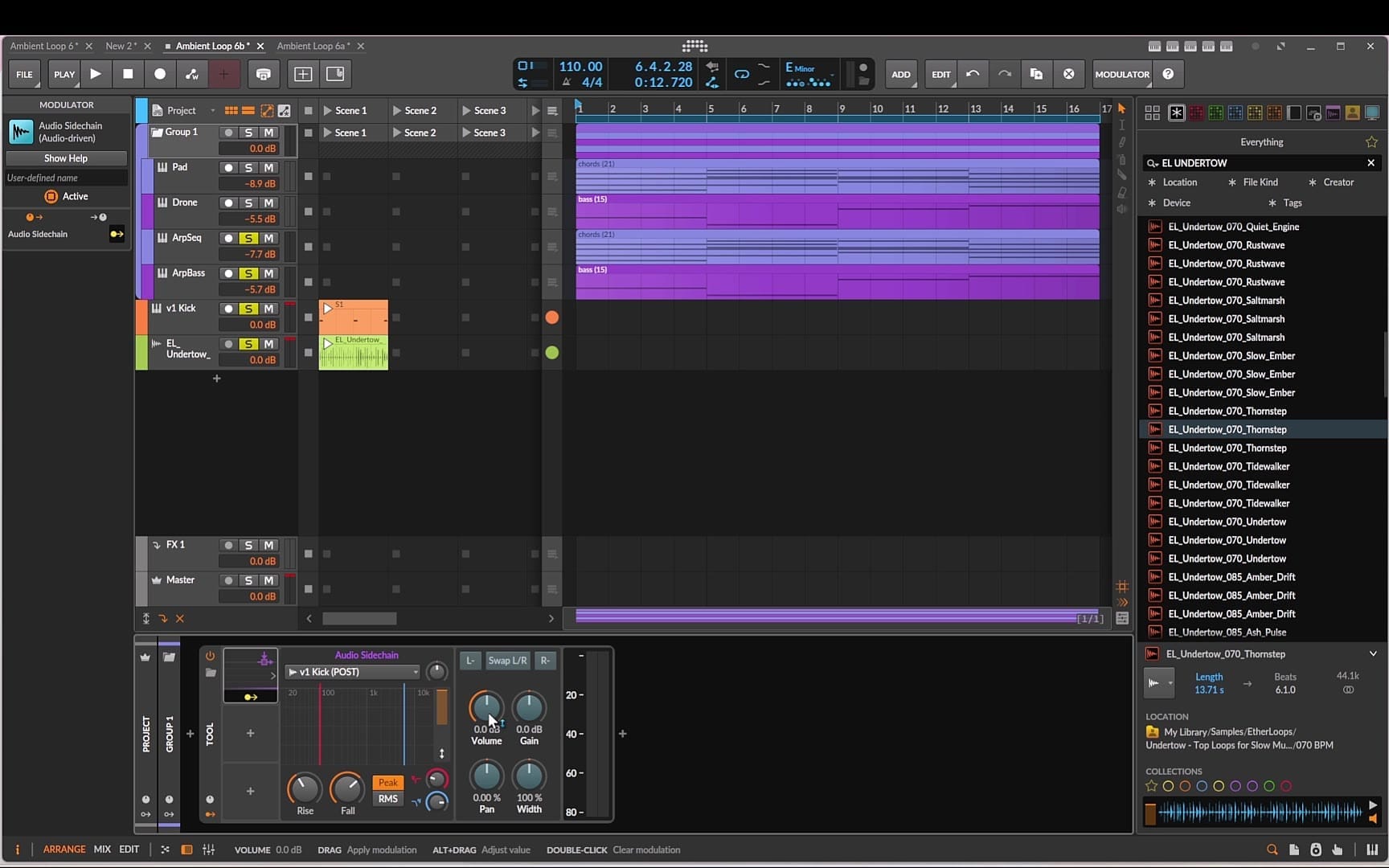The width and height of the screenshot is (1389, 868).
Task: Select the time selection I-beam tool
Action: tap(1122, 125)
